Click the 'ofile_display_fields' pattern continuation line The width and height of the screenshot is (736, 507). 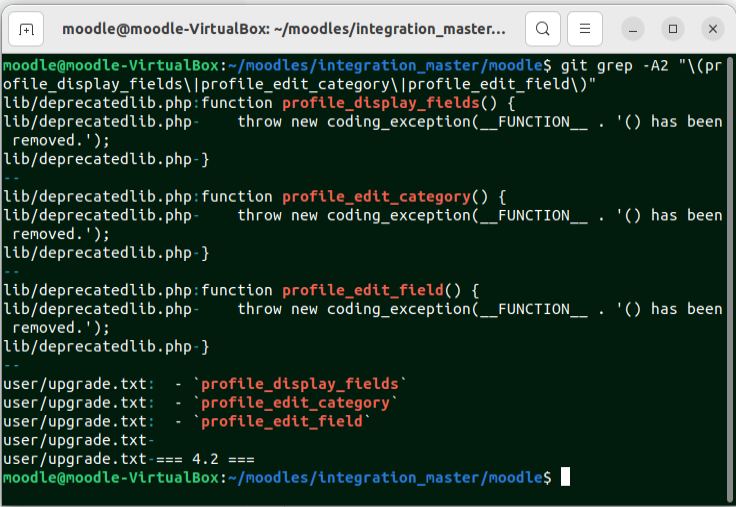299,84
